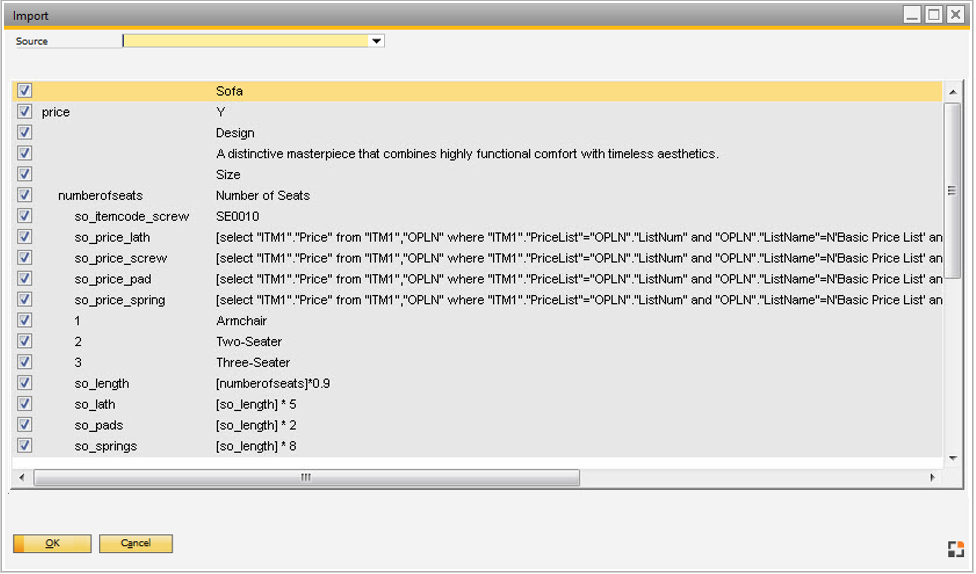This screenshot has width=976, height=574.
Task: Select the Sofa row
Action: click(230, 91)
